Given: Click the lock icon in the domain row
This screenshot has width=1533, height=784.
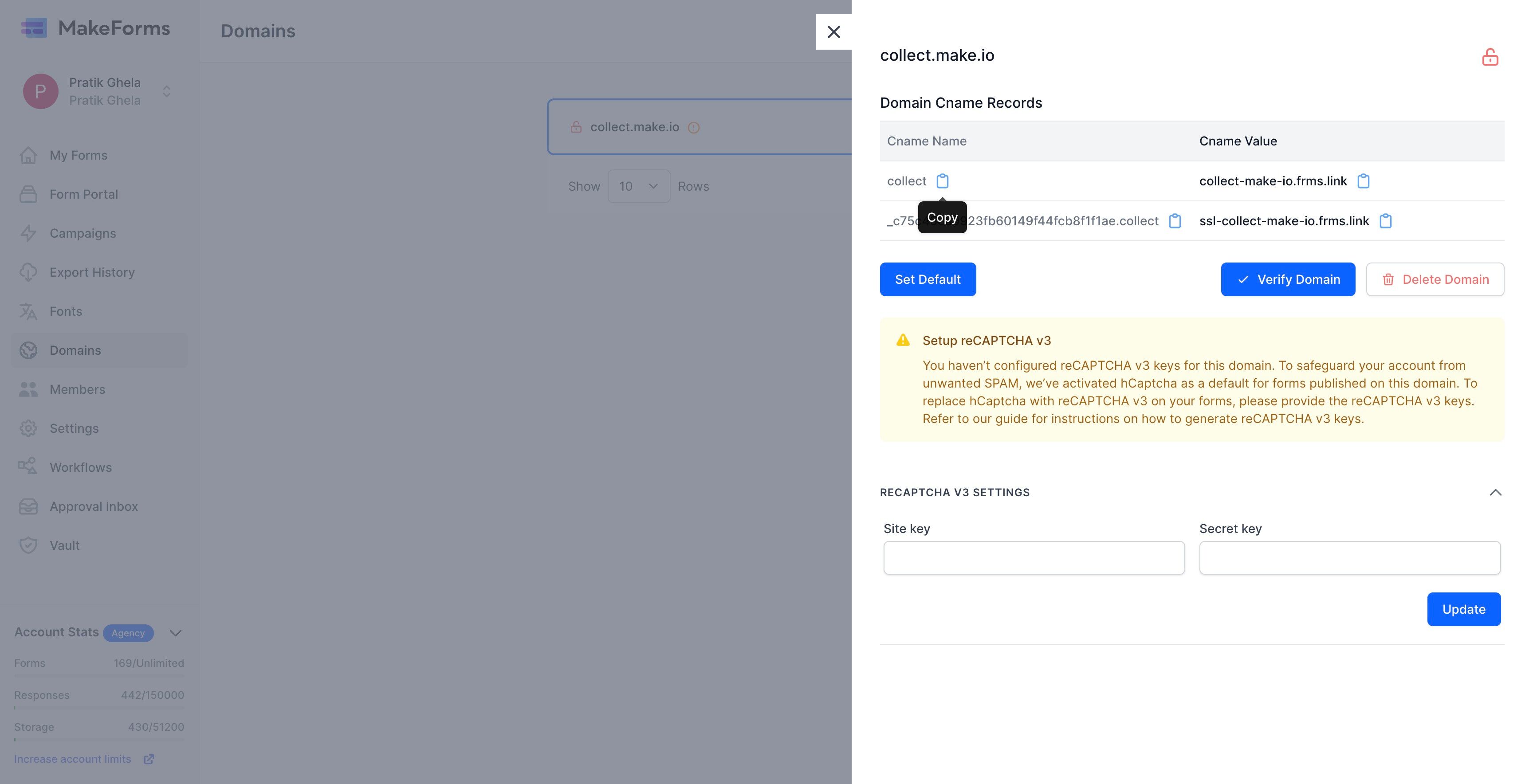Looking at the screenshot, I should (x=576, y=127).
